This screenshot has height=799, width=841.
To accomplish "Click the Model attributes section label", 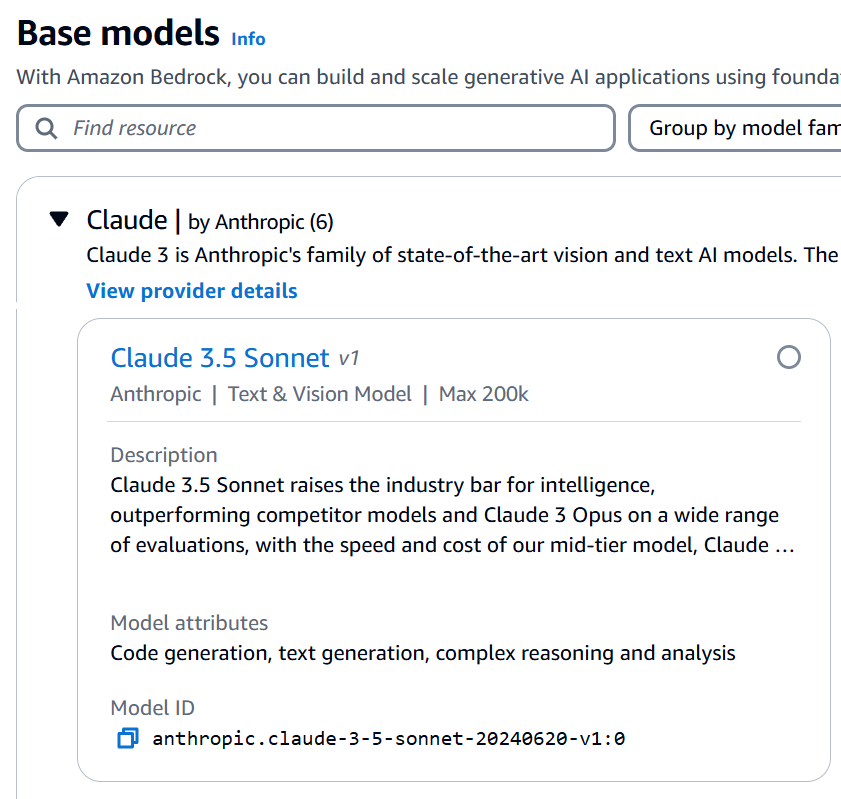I will [x=189, y=623].
